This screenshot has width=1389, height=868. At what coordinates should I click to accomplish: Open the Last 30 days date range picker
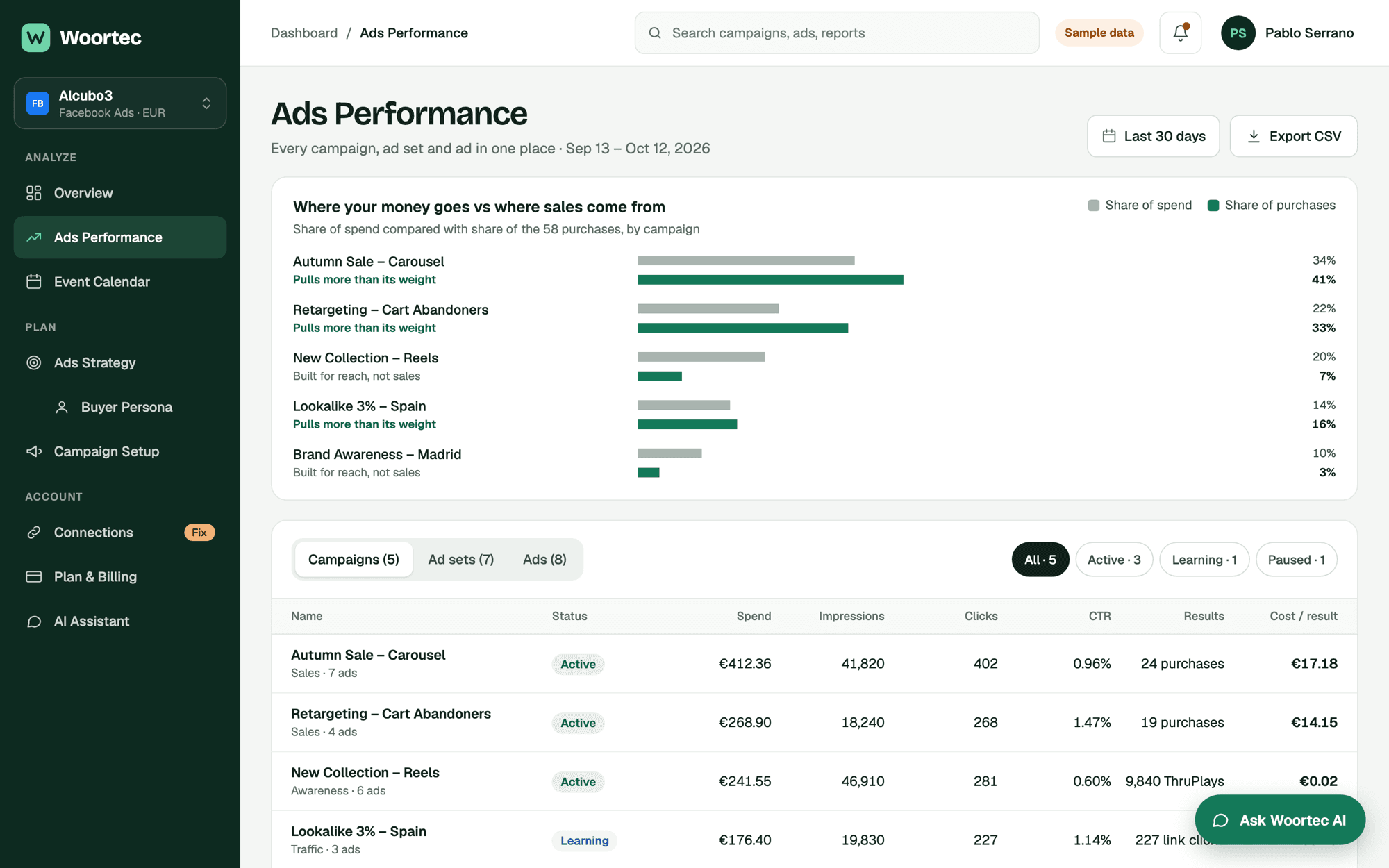click(x=1153, y=136)
